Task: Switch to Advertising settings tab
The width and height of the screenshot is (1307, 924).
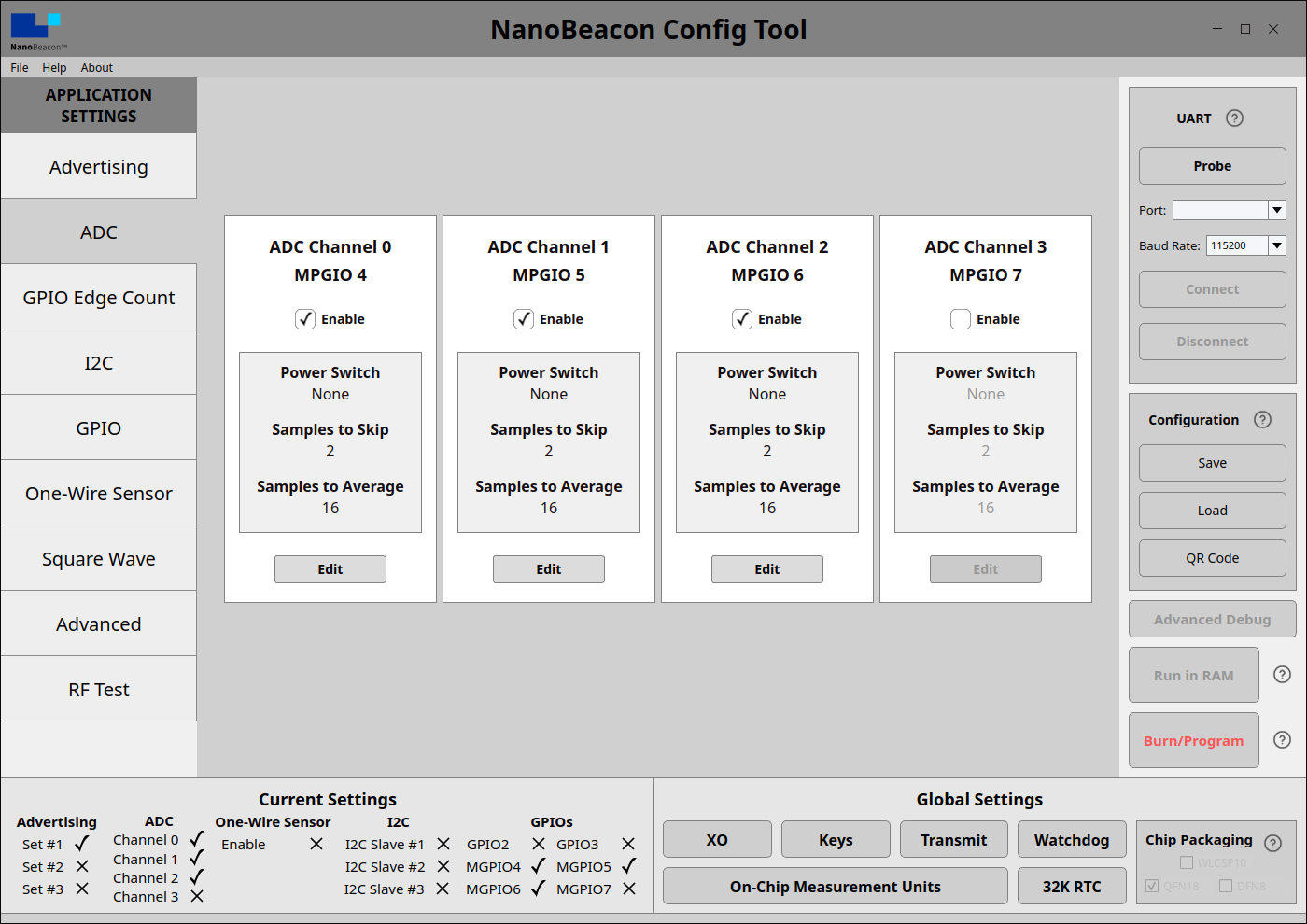Action: (x=99, y=166)
